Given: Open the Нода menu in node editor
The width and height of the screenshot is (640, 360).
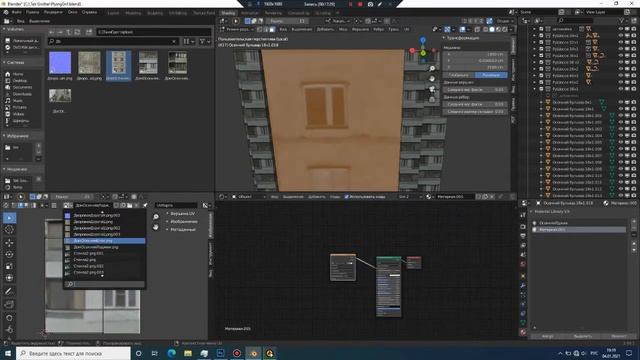Looking at the screenshot, I should click(335, 197).
